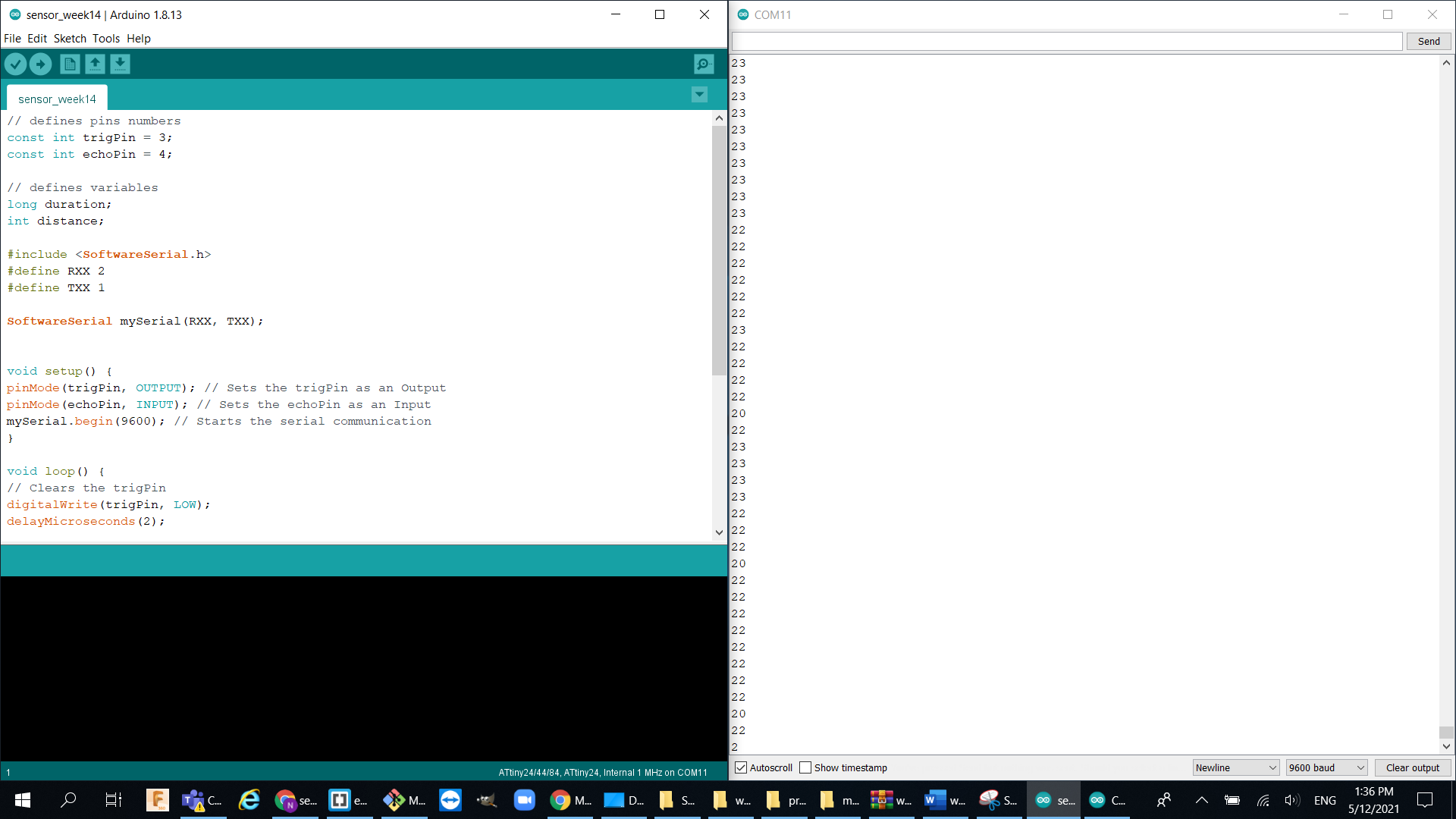
Task: Open the Git 'M...' taskbar icon
Action: coord(403,800)
